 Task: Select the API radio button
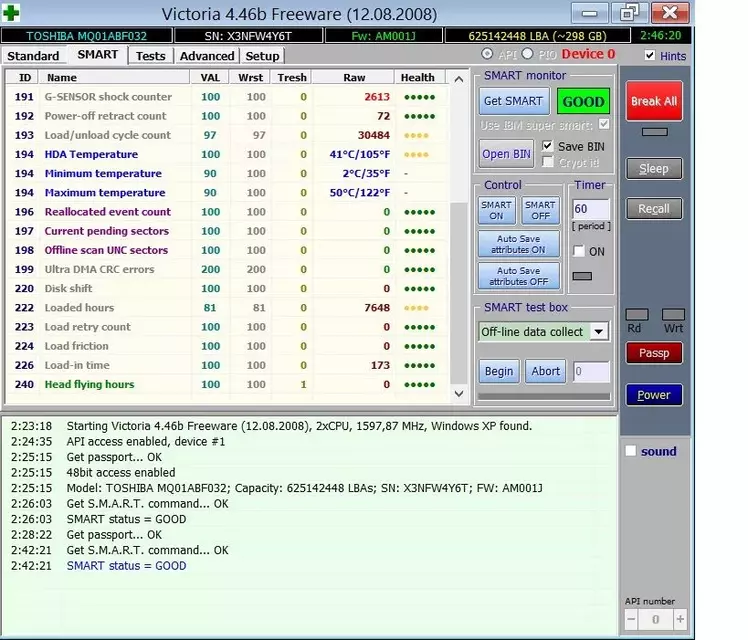pyautogui.click(x=487, y=54)
